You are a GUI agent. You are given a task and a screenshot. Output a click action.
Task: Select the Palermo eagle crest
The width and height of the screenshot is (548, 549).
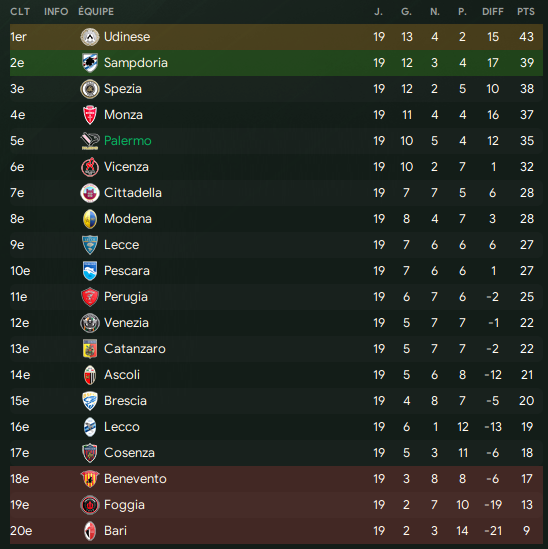point(90,141)
